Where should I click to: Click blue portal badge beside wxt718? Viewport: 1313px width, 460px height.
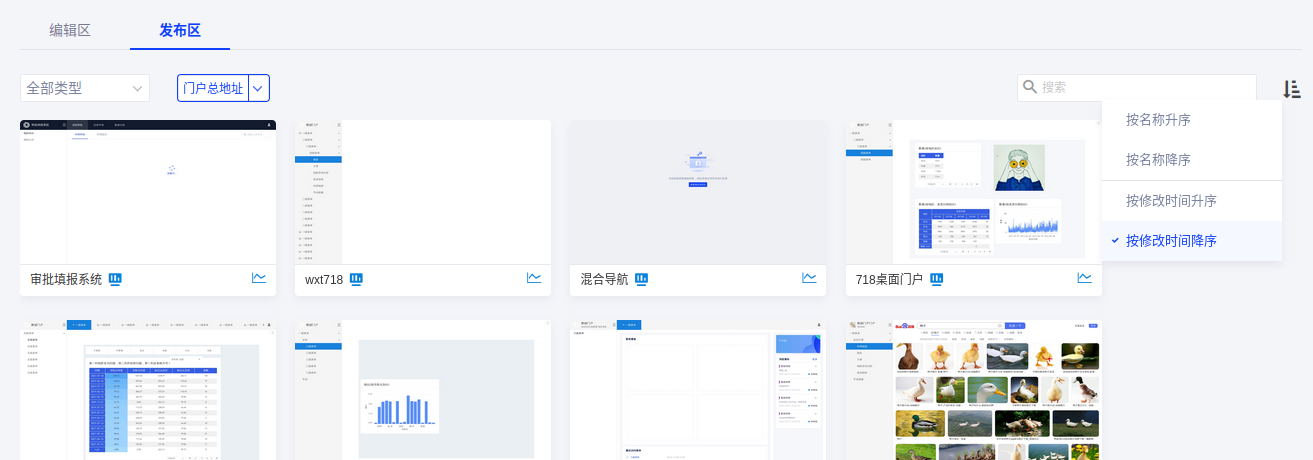(356, 279)
